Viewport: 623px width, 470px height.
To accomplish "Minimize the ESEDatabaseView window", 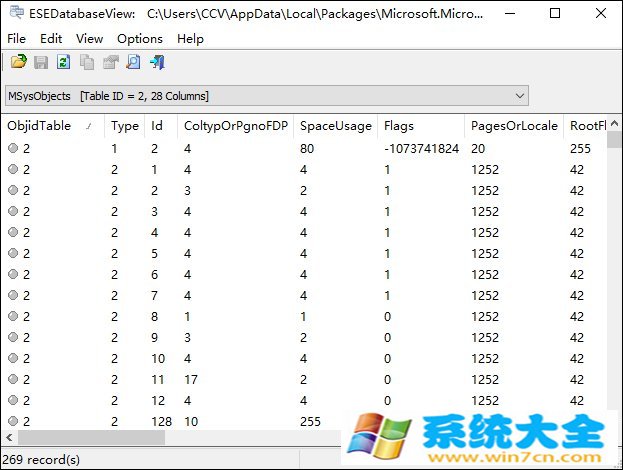I will point(510,14).
